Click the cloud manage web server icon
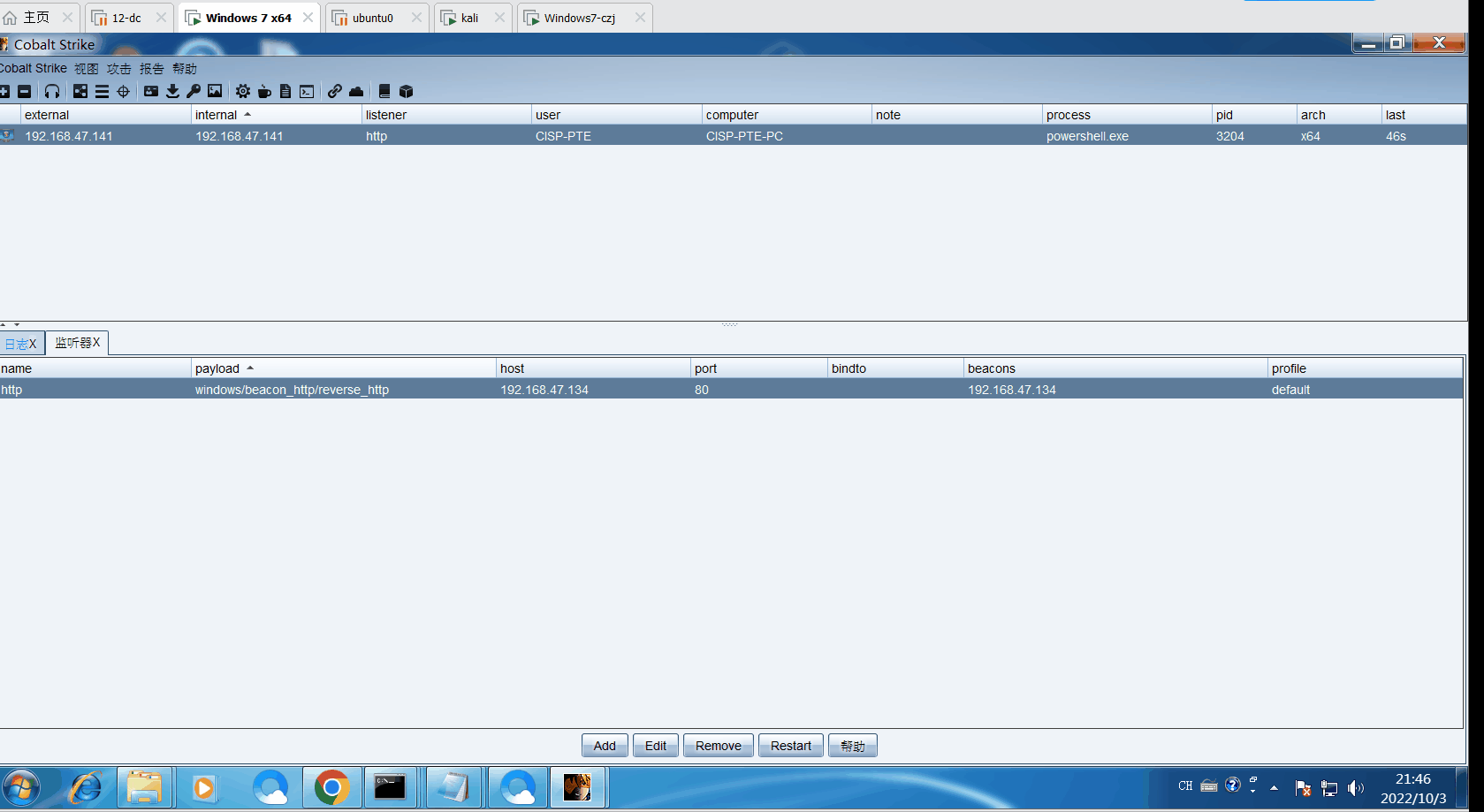 pos(356,91)
